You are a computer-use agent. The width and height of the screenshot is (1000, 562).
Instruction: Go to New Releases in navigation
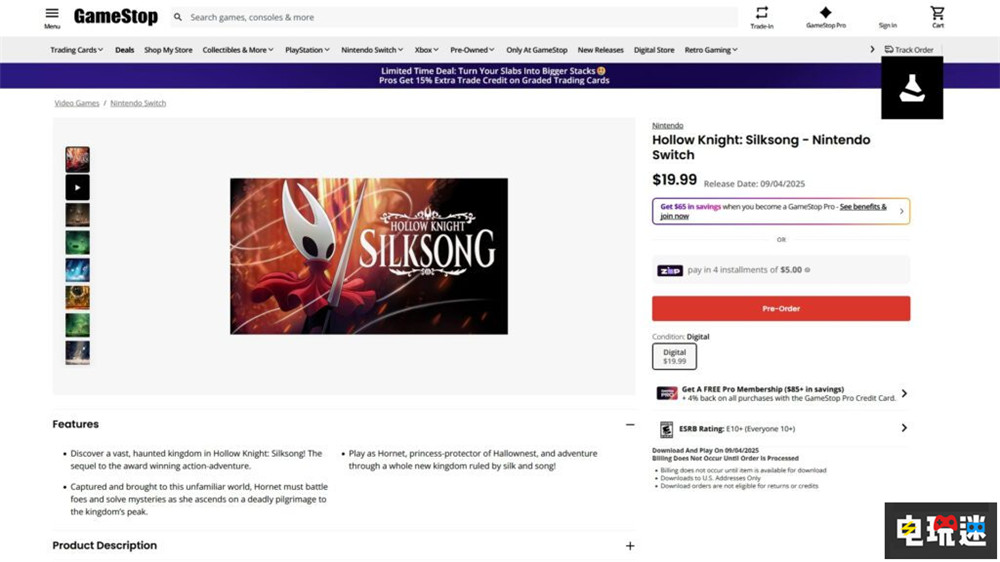600,50
